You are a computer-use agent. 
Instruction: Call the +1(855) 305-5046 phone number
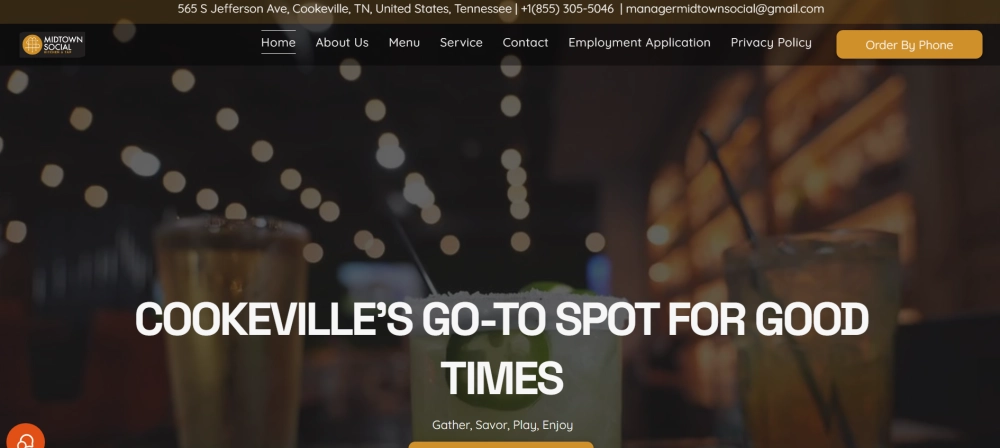[x=567, y=9]
